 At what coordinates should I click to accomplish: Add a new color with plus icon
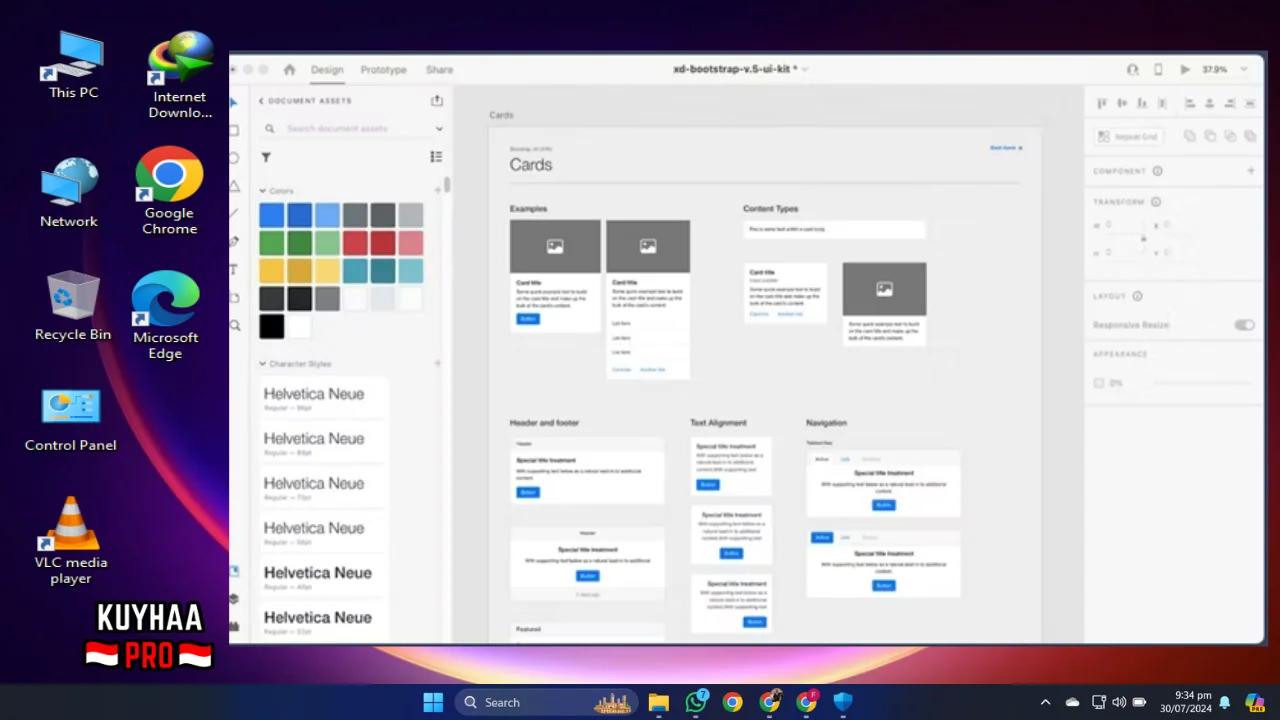437,191
